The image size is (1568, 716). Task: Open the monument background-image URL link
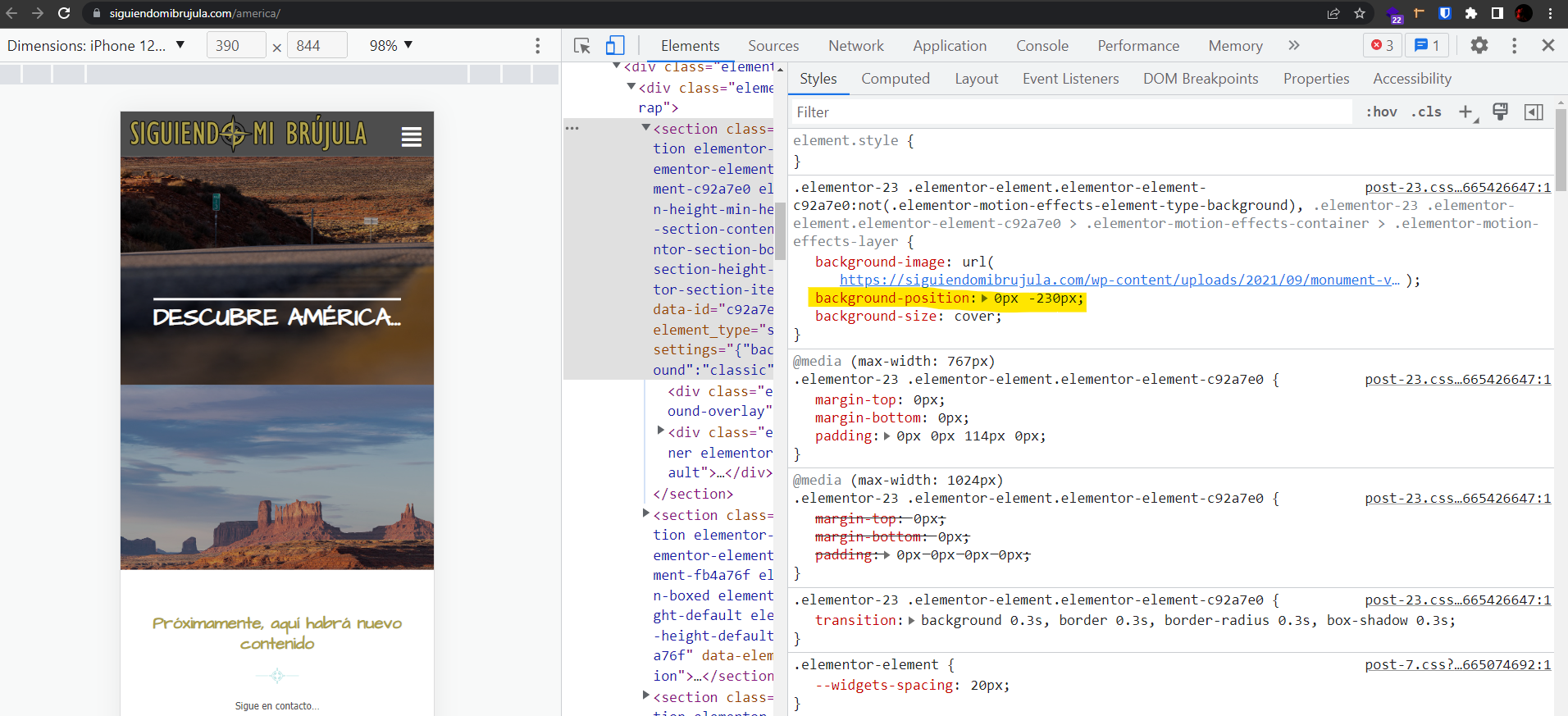point(1119,280)
